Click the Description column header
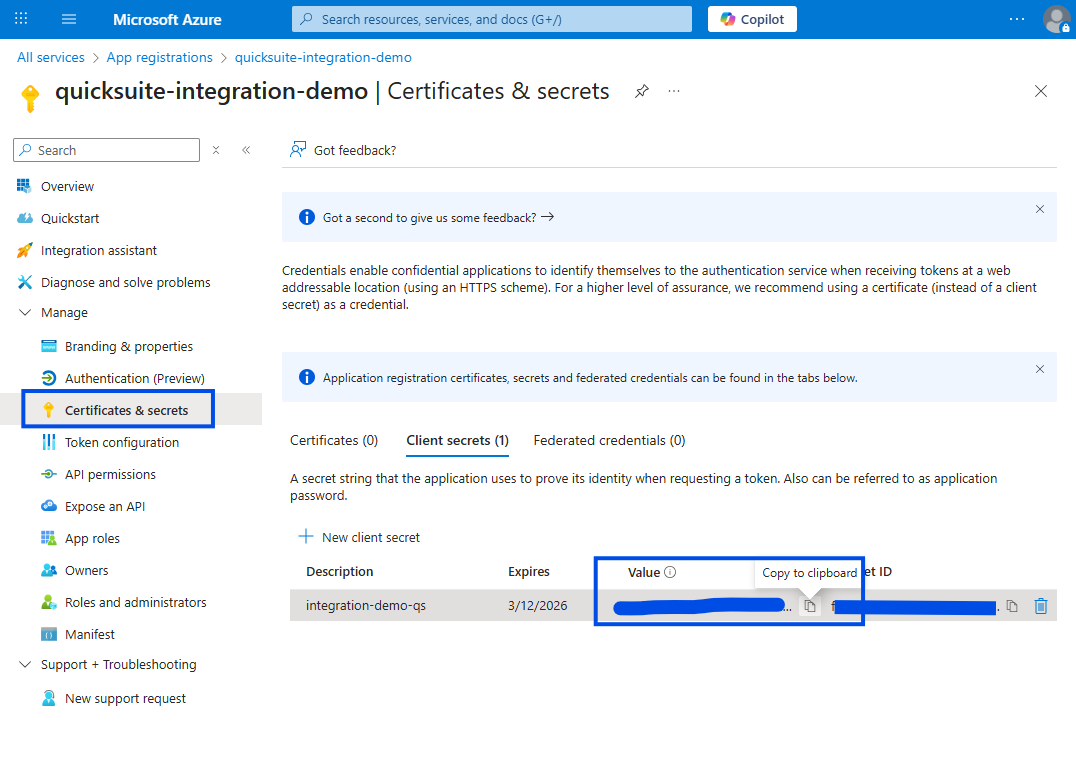Screen dimensions: 1076x782 click(x=340, y=571)
